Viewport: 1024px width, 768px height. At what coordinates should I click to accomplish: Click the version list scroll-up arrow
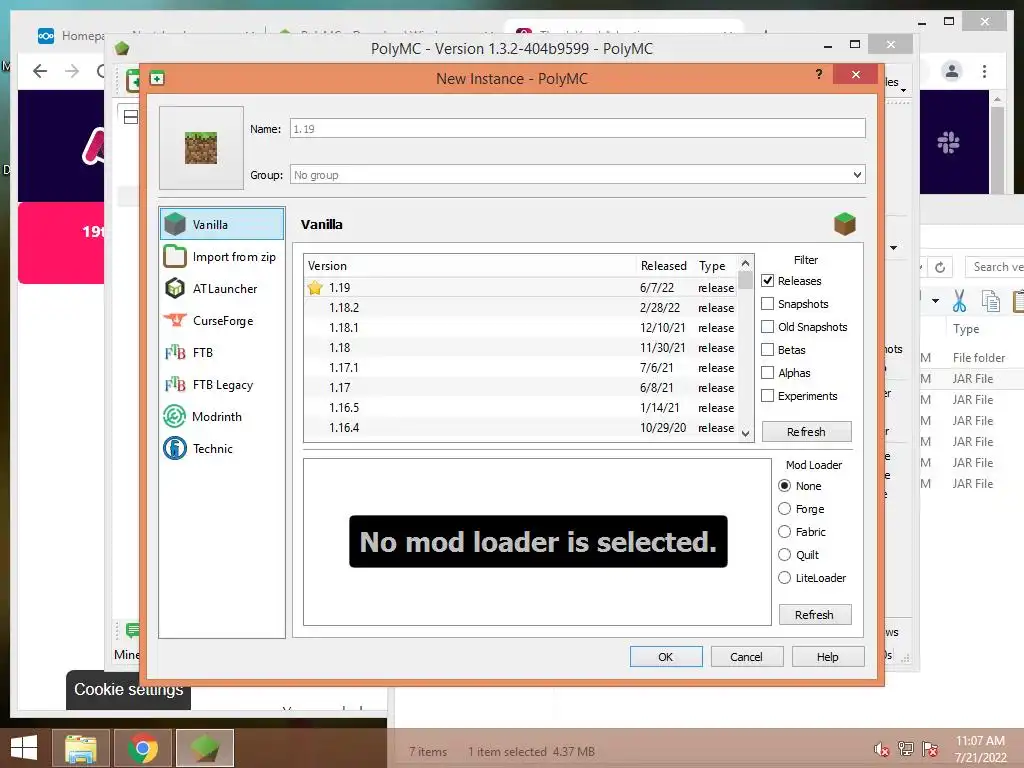[746, 263]
